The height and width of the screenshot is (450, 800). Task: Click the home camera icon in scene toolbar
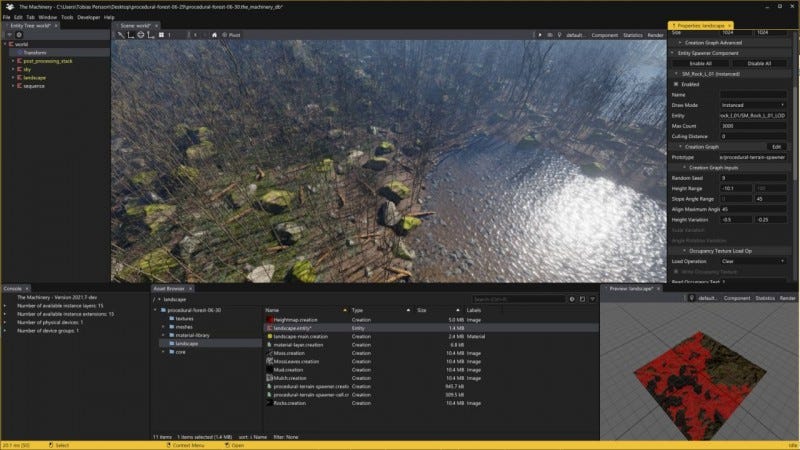click(214, 35)
